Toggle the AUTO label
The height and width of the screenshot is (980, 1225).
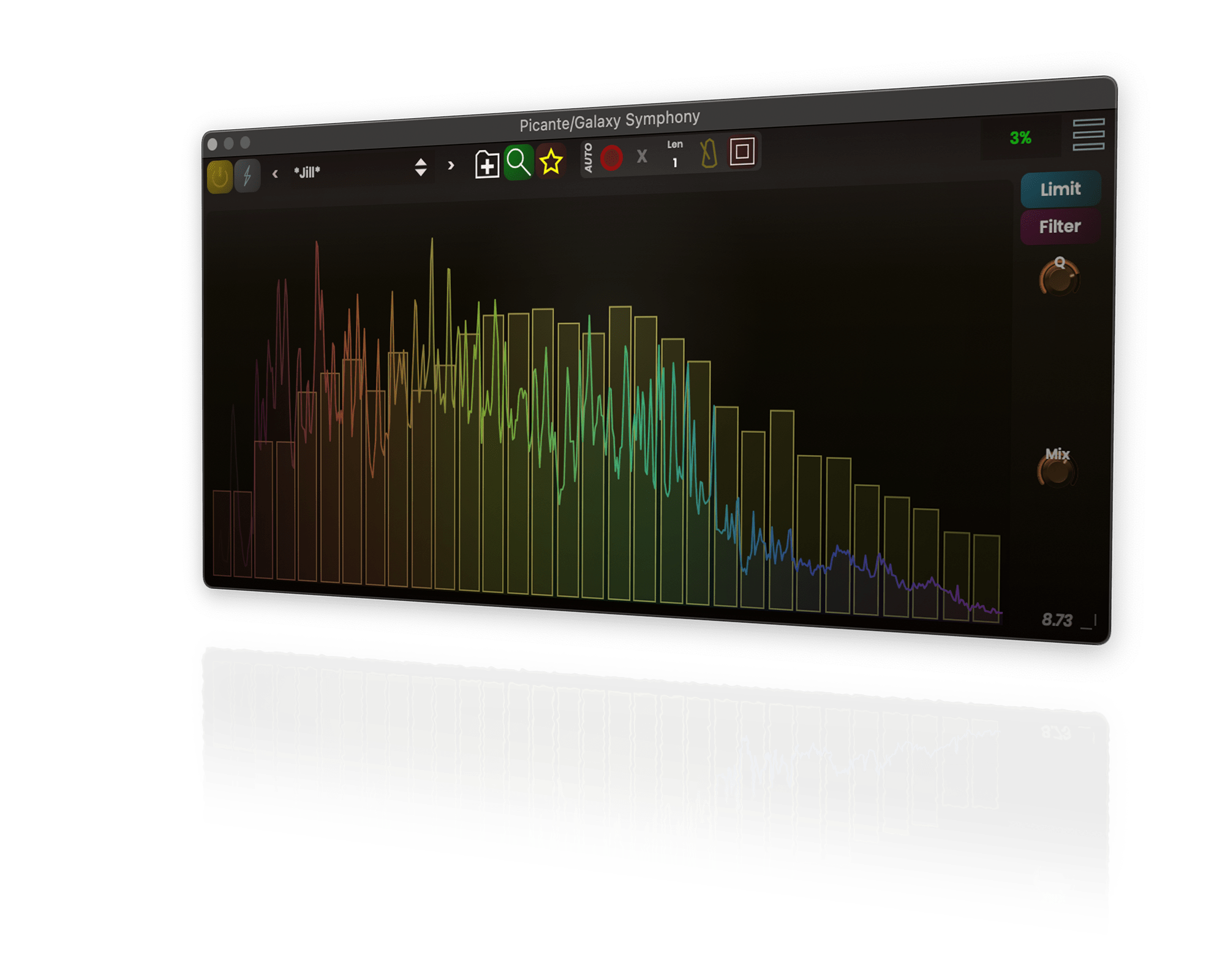[588, 157]
